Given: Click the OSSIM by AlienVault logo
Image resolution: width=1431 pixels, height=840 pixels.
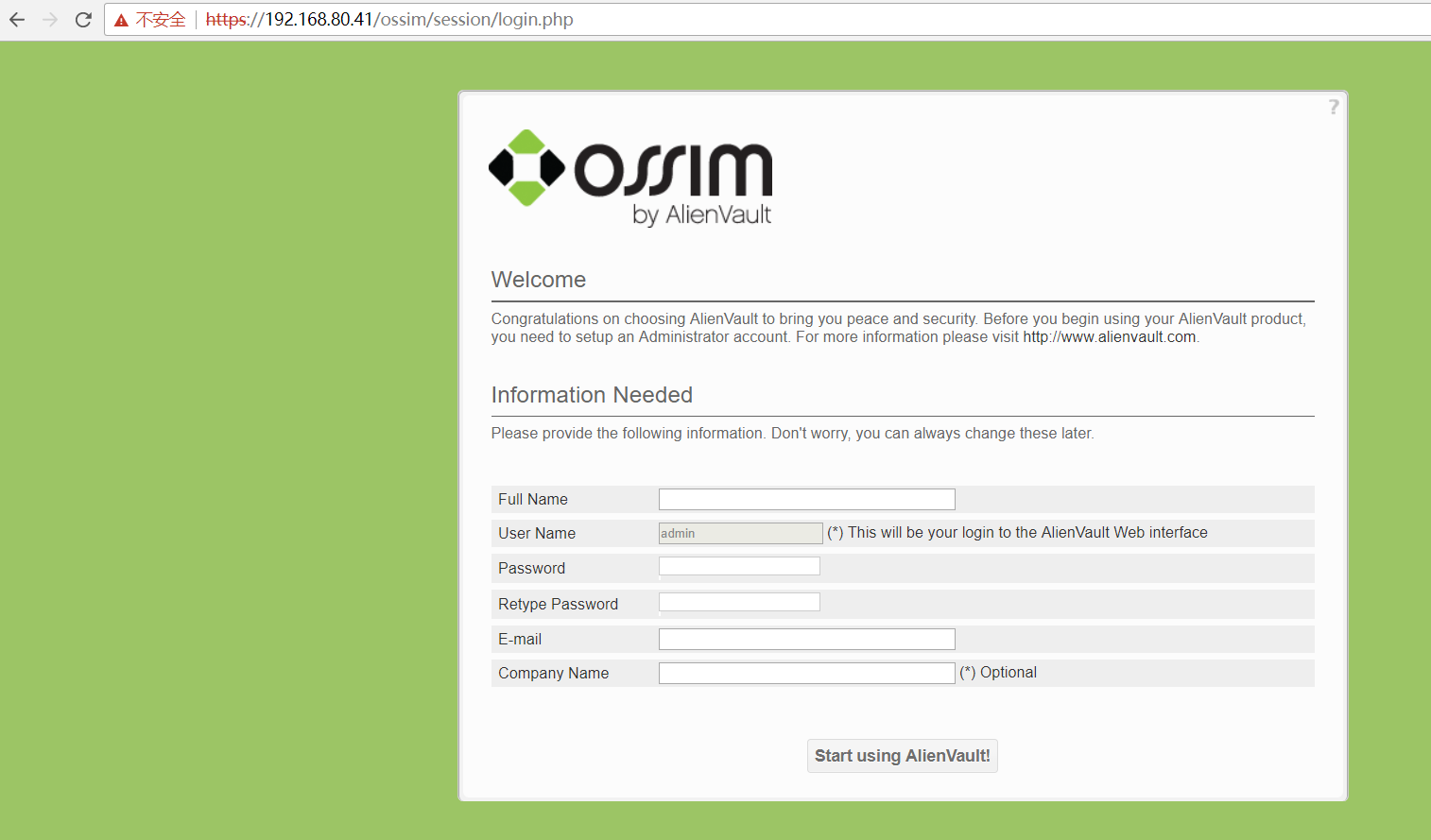Looking at the screenshot, I should click(630, 178).
